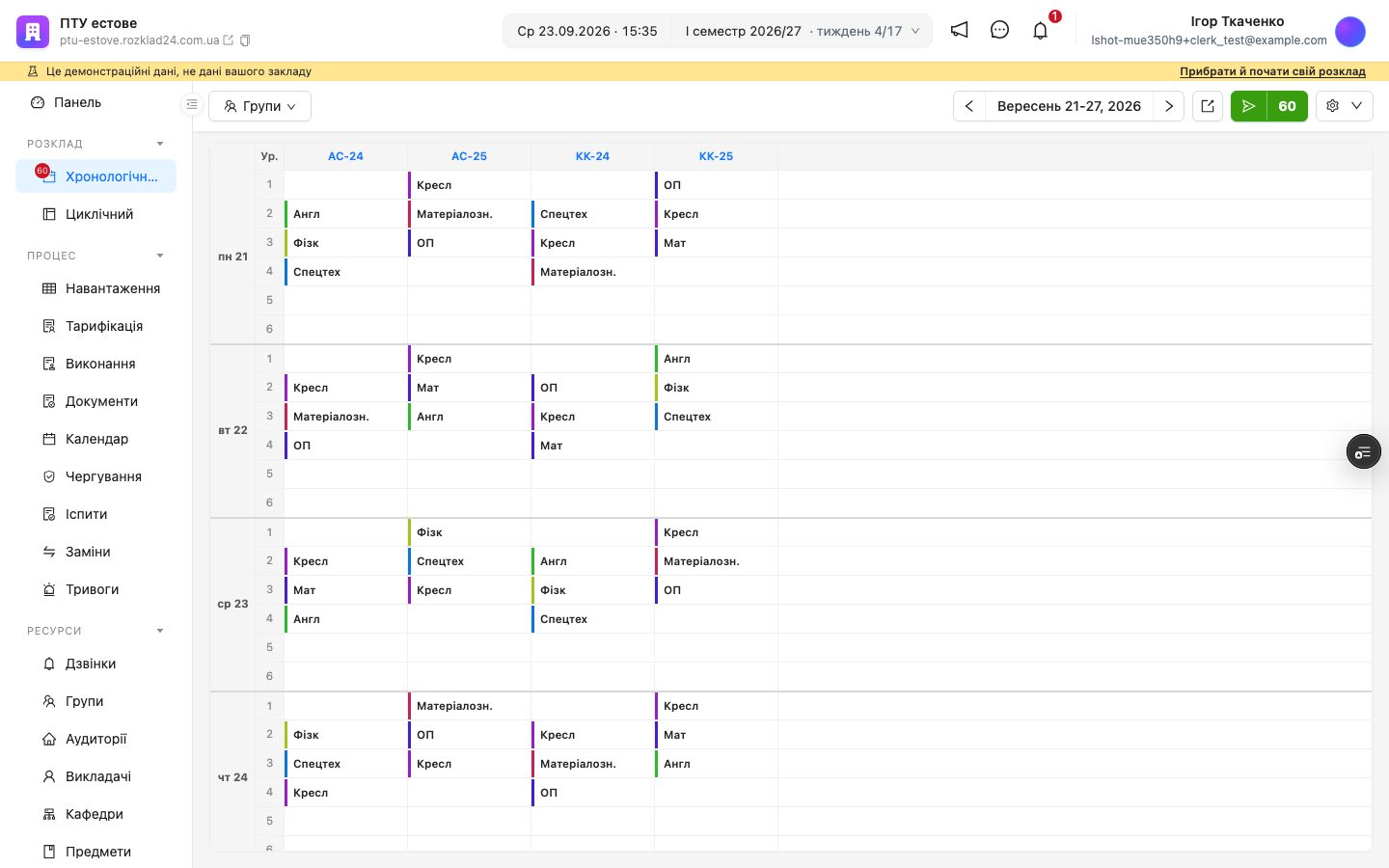Click the demo data removal link

(x=1272, y=71)
